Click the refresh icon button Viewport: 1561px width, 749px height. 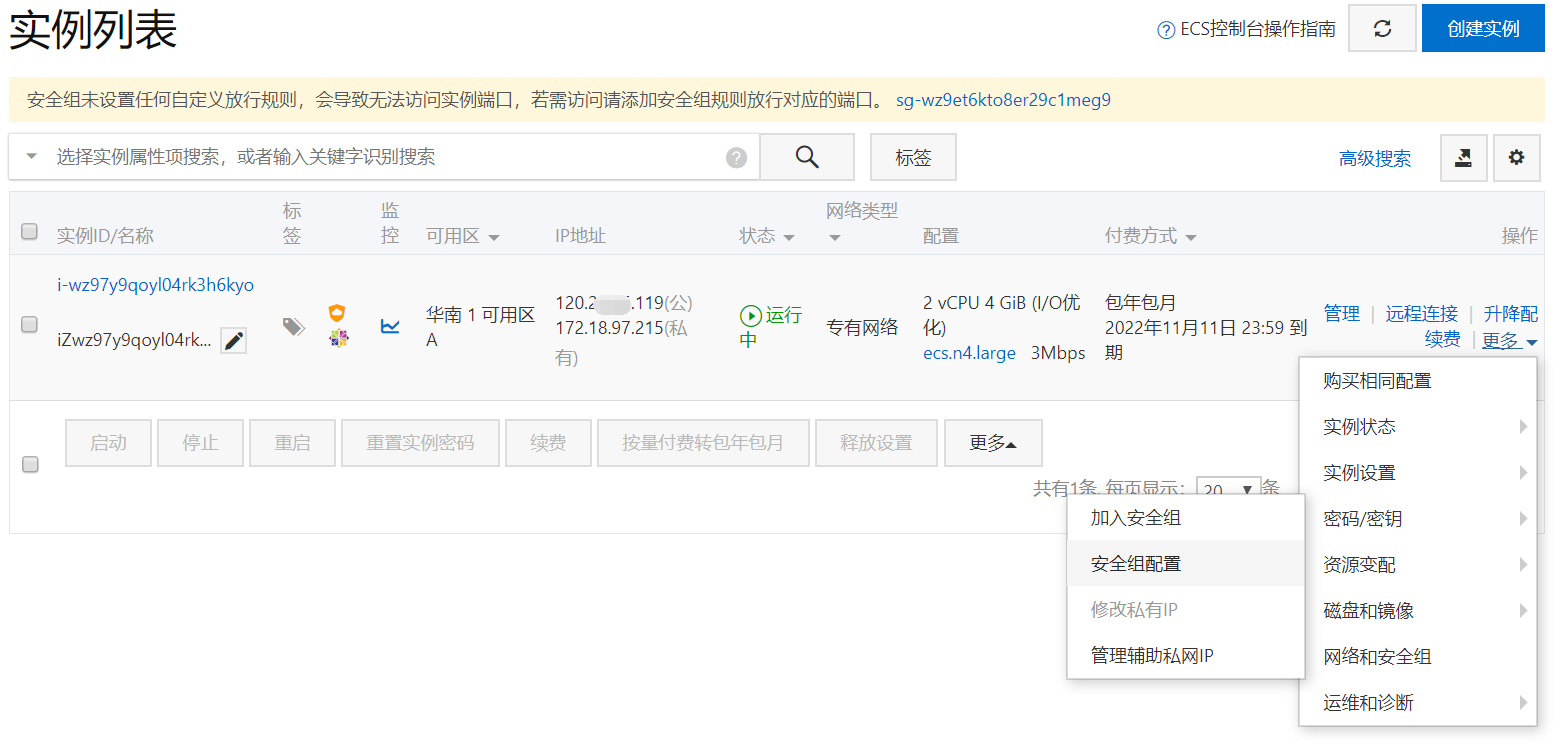point(1382,28)
